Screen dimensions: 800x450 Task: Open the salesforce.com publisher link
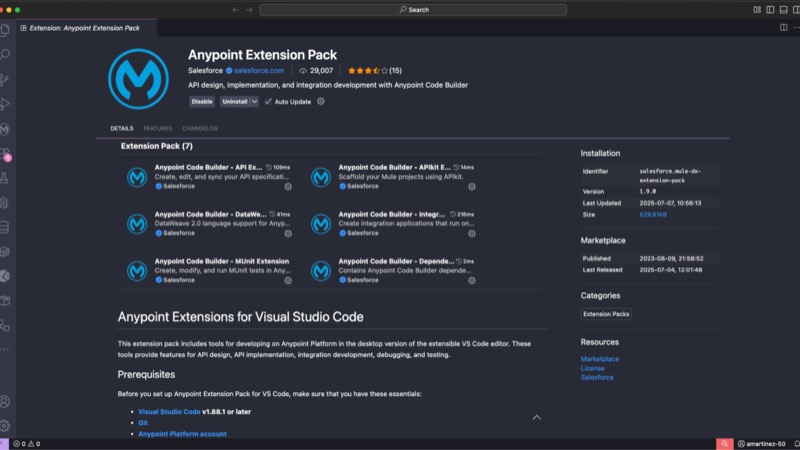[x=259, y=70]
